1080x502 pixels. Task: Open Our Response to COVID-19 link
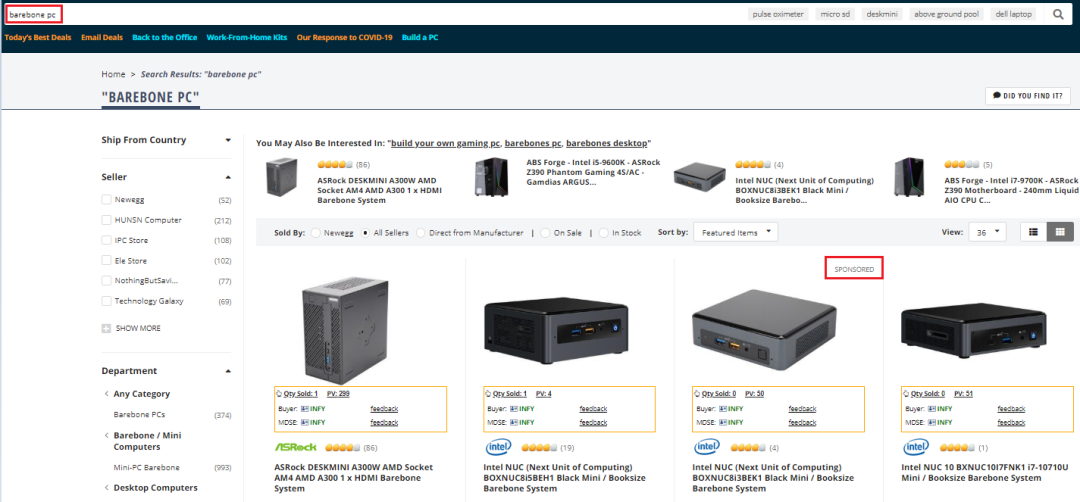click(344, 37)
